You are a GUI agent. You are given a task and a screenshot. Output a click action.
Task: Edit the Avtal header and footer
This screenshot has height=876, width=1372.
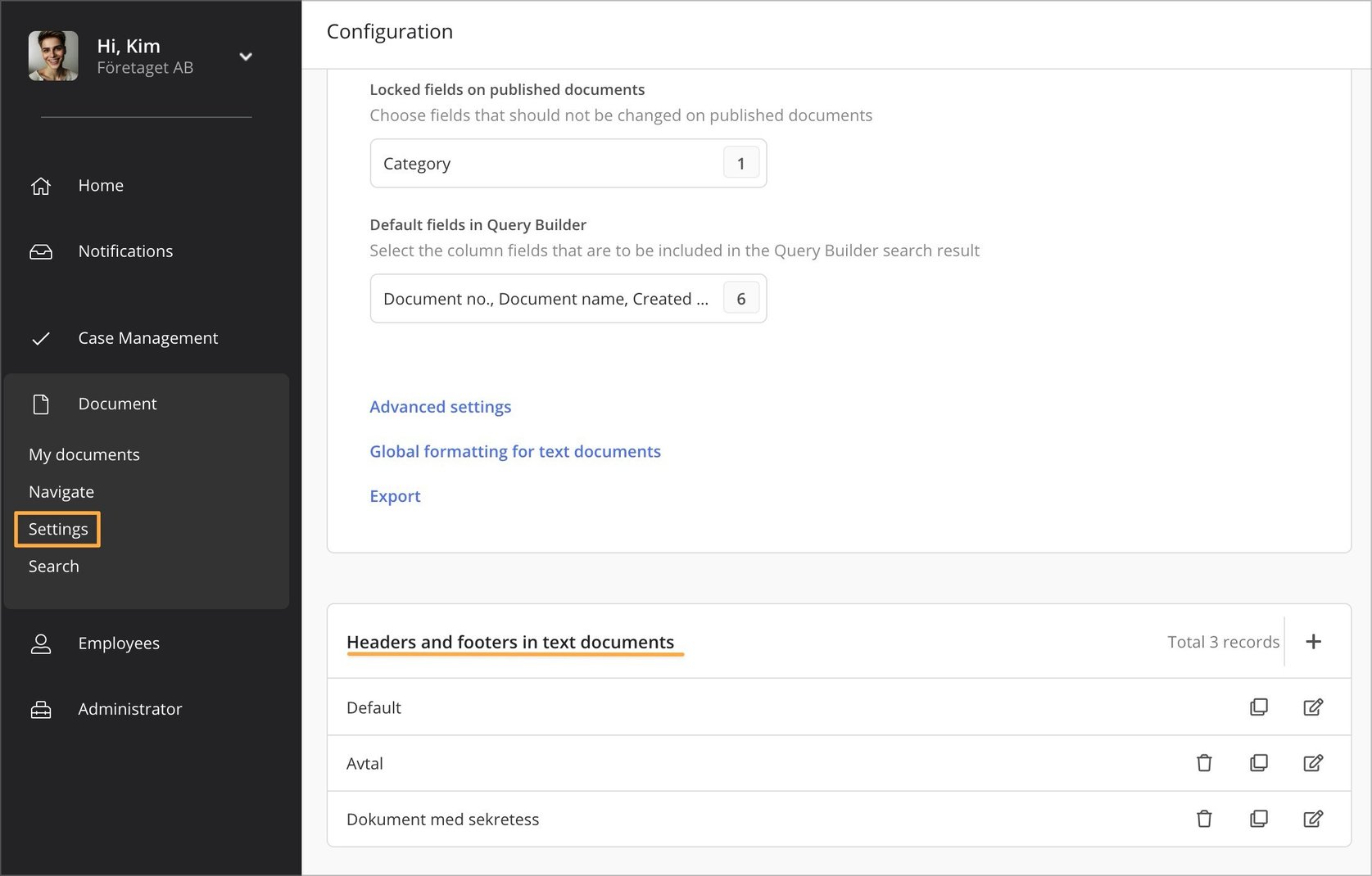click(x=1313, y=762)
